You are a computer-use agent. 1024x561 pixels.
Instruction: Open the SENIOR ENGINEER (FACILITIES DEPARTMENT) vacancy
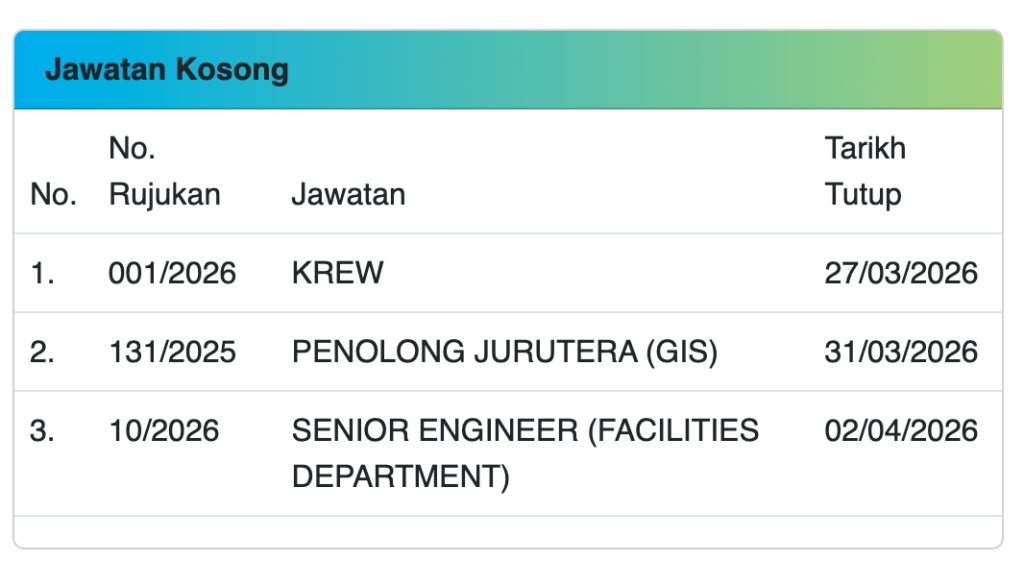pos(525,453)
